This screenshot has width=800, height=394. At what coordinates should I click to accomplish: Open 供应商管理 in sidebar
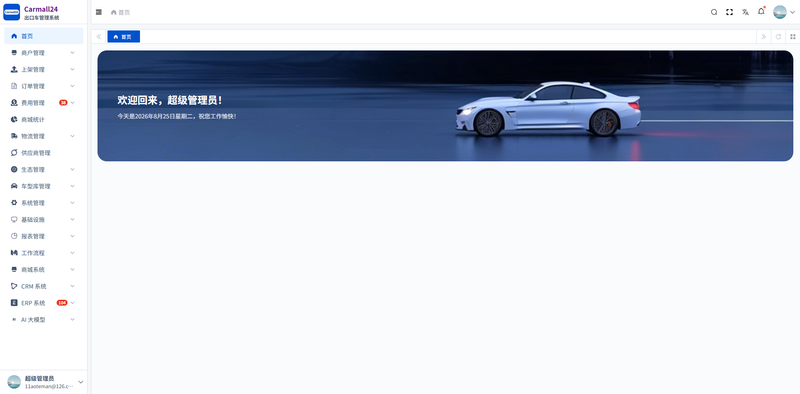43,153
